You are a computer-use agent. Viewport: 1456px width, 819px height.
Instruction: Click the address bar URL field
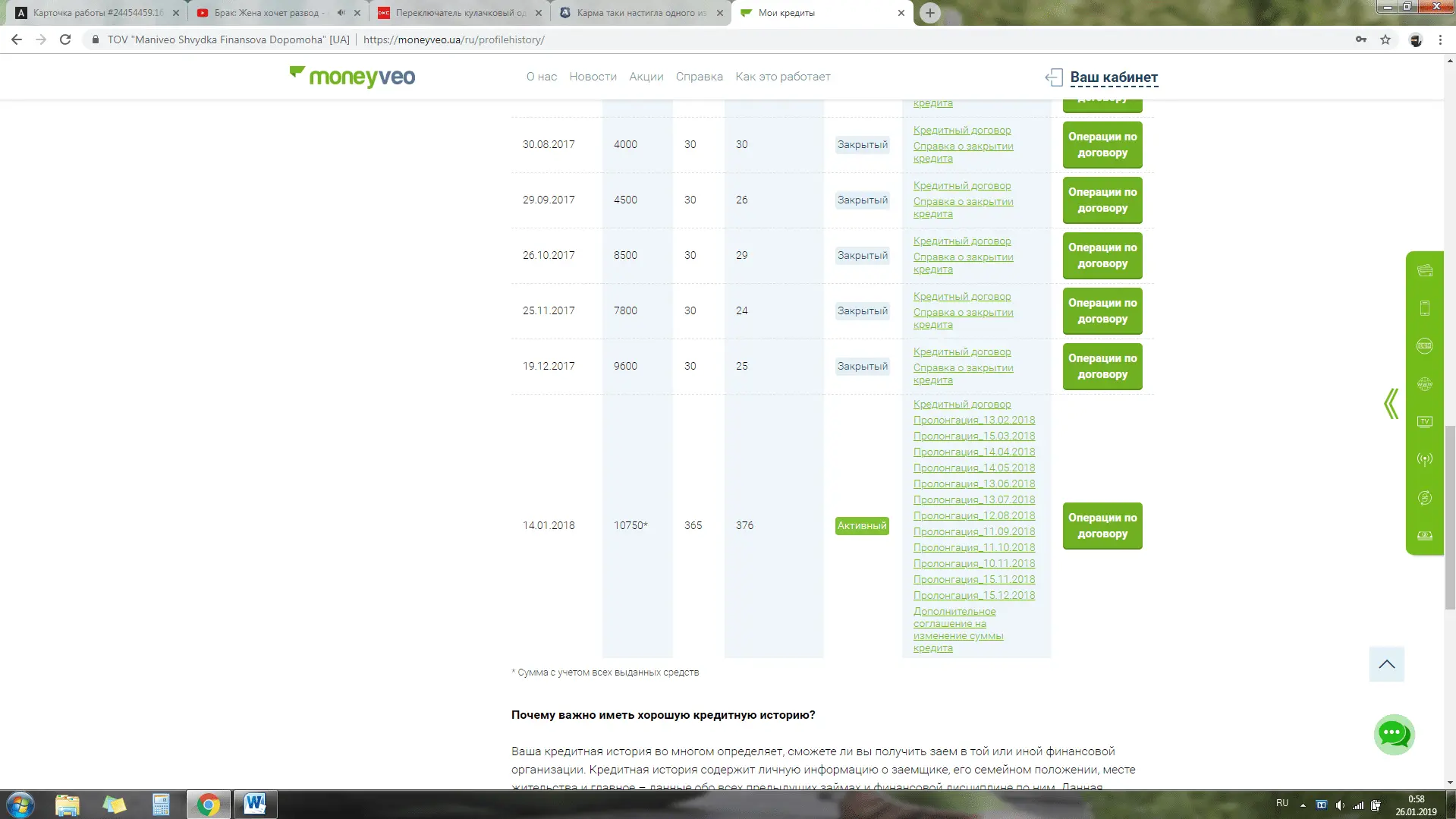coord(683,39)
